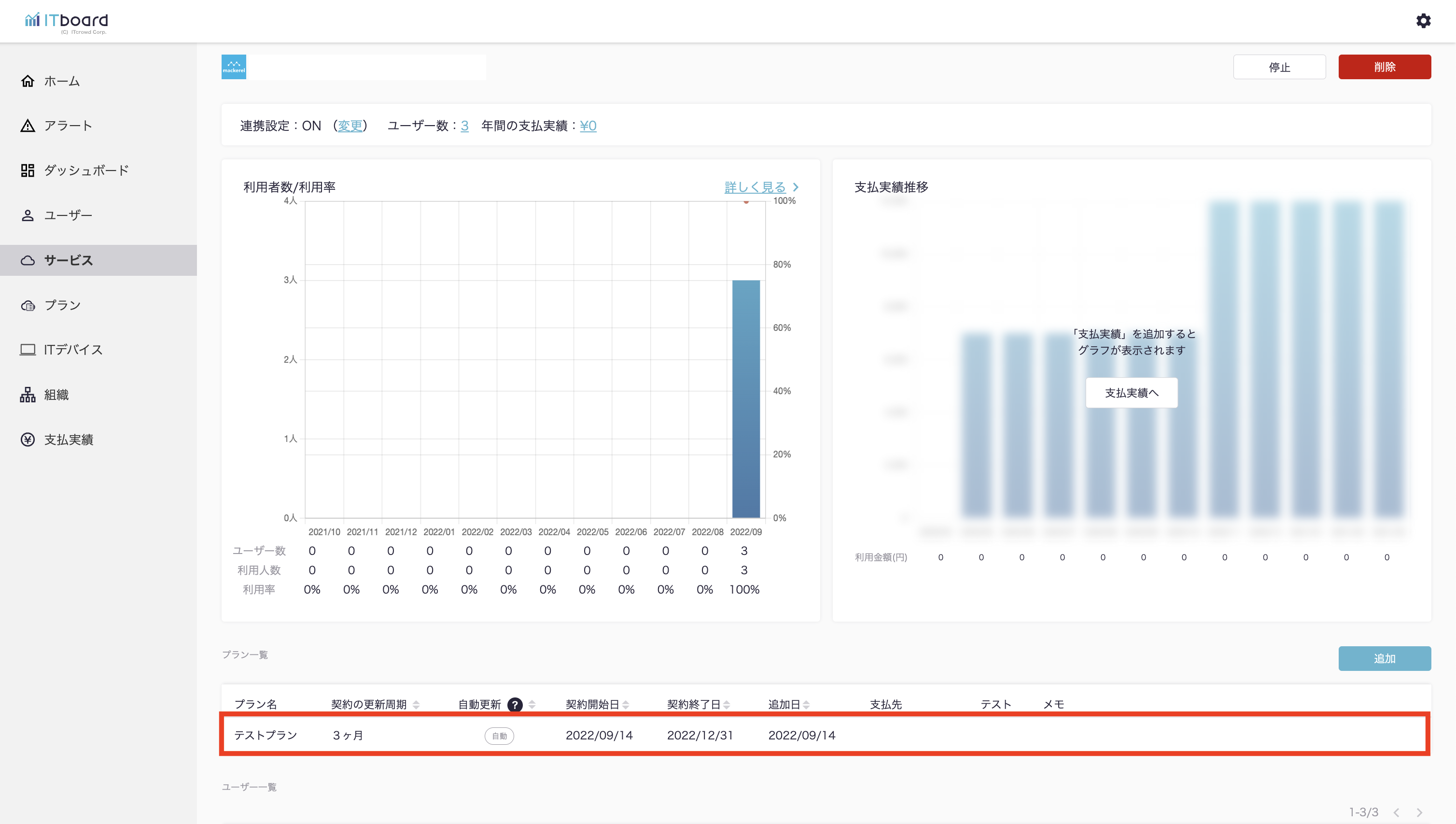Image resolution: width=1456 pixels, height=824 pixels.
Task: Click 詳しく見る link on usage chart
Action: [x=755, y=187]
